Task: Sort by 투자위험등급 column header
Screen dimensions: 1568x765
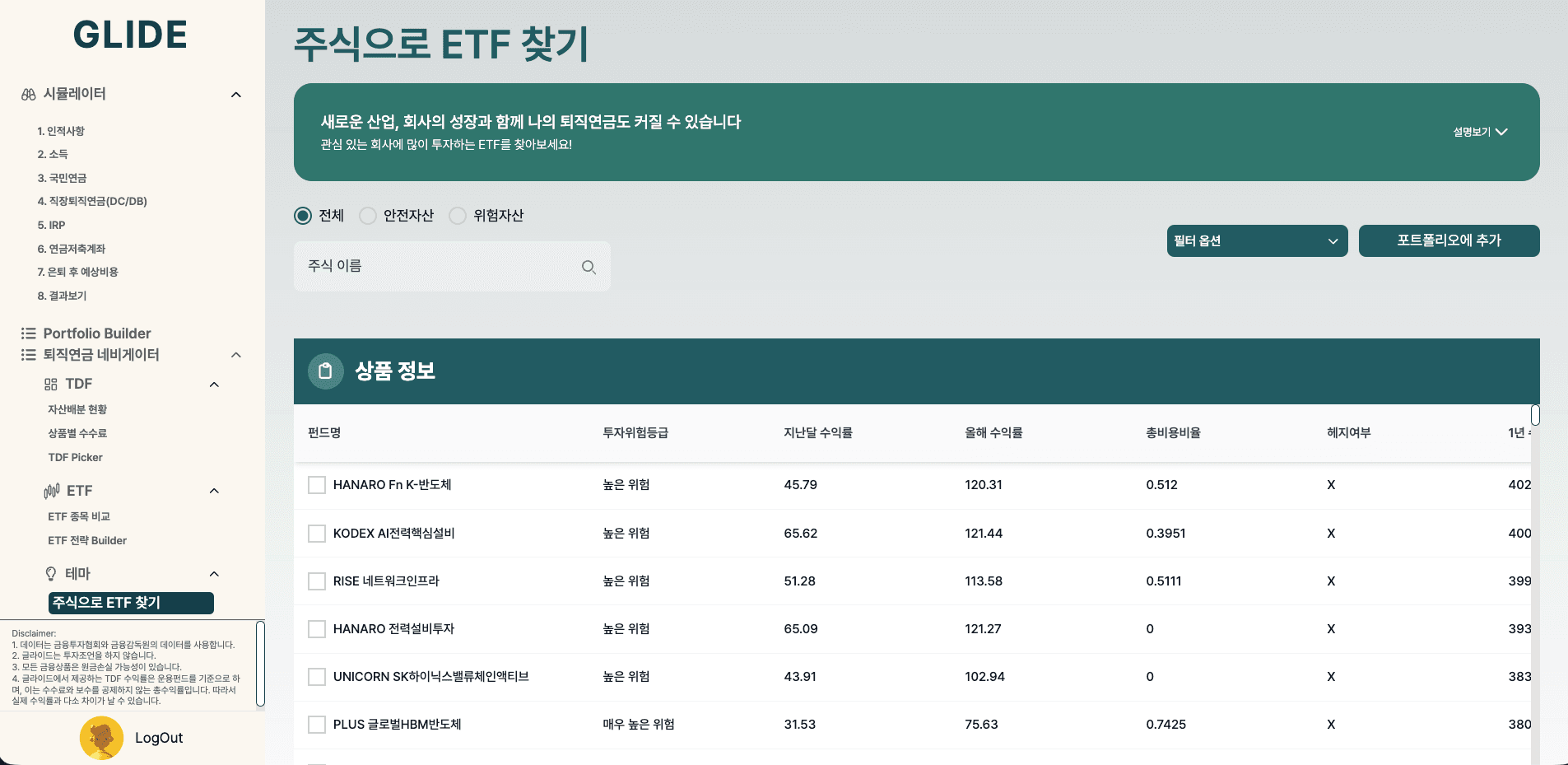Action: [635, 433]
